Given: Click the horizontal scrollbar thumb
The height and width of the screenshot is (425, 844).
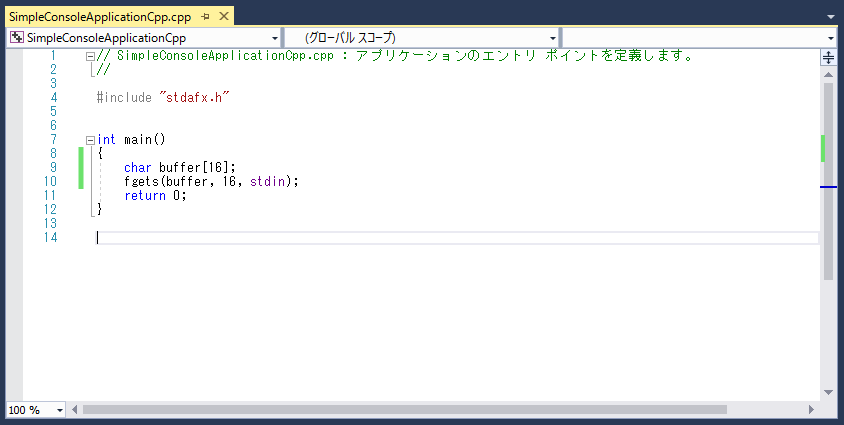Looking at the screenshot, I should coord(405,410).
